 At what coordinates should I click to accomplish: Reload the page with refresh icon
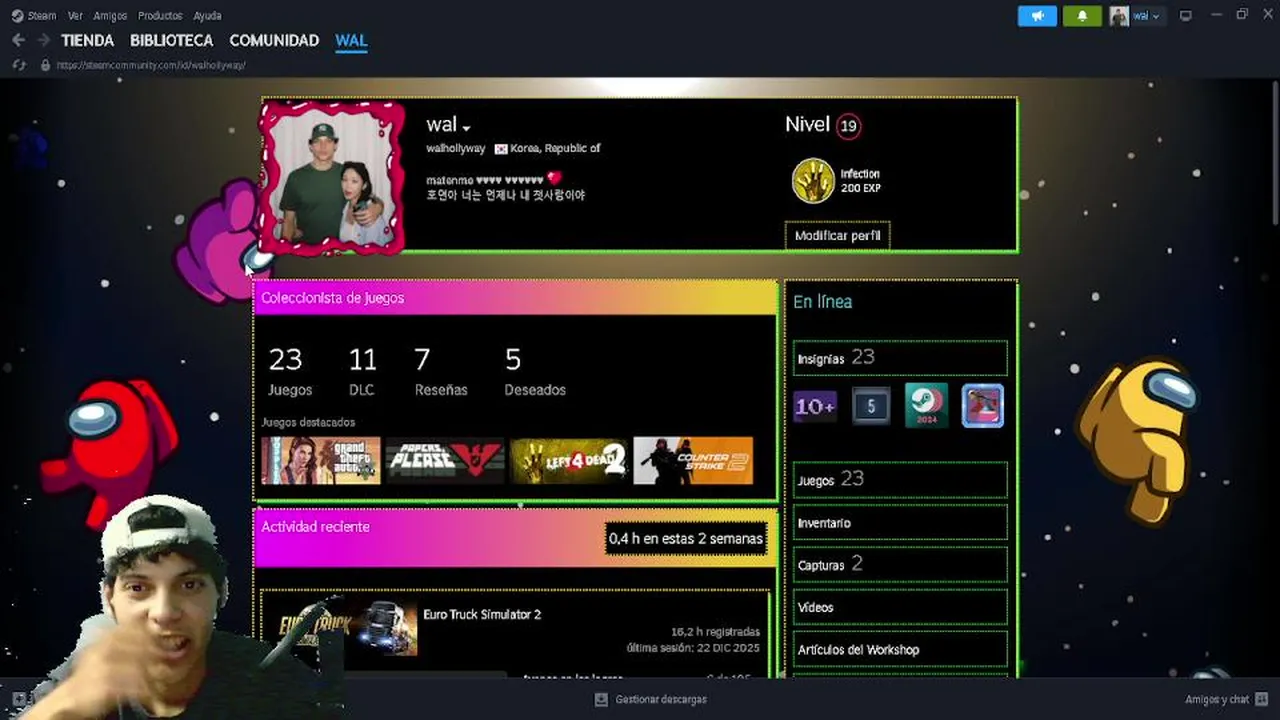click(18, 65)
